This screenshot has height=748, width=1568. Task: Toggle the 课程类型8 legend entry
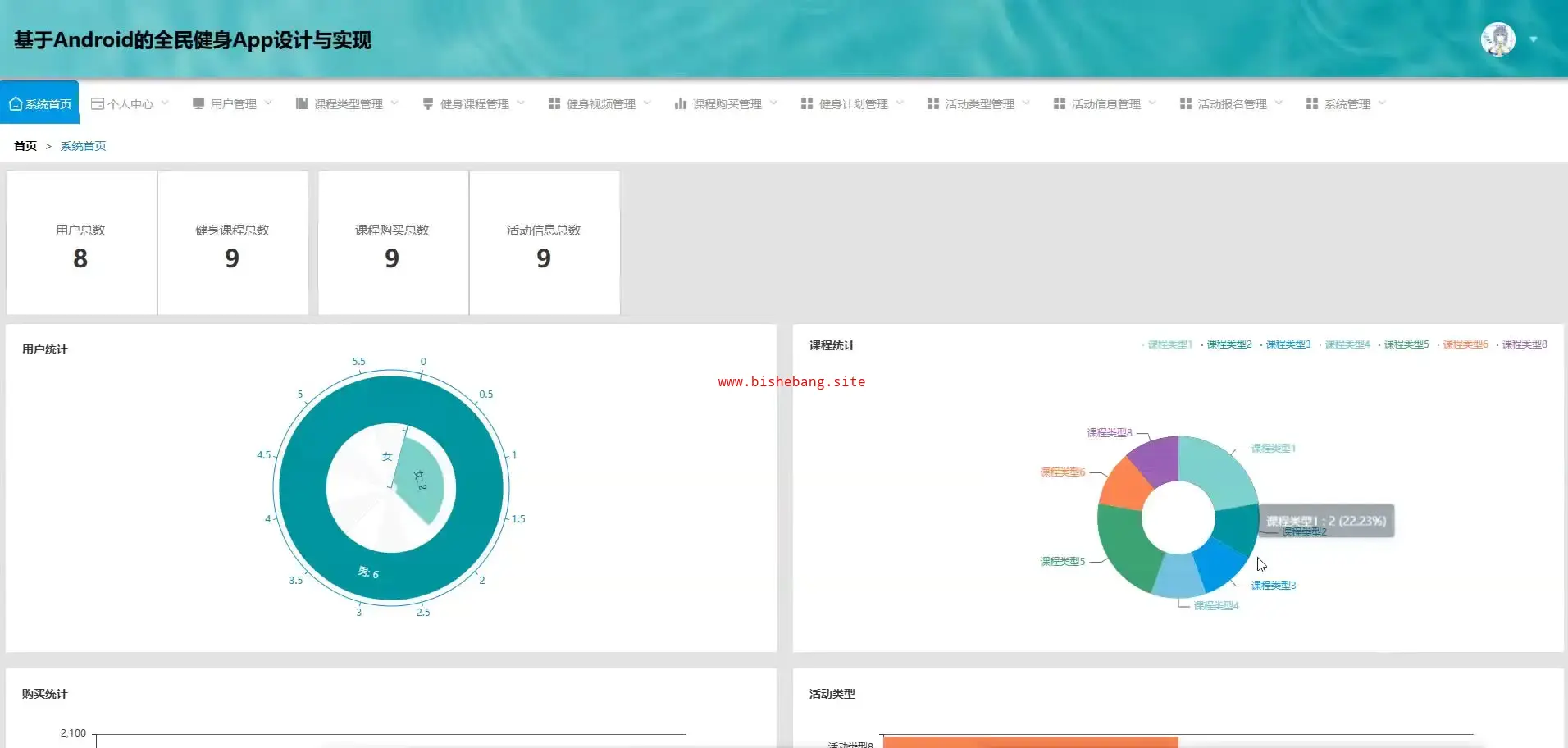point(1521,344)
